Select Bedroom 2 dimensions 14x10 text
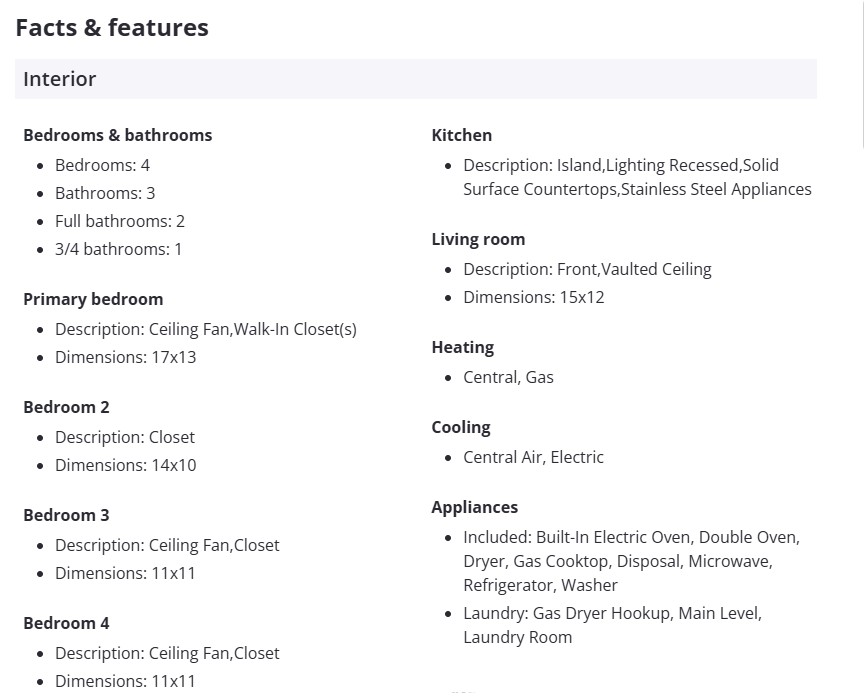 tap(125, 465)
